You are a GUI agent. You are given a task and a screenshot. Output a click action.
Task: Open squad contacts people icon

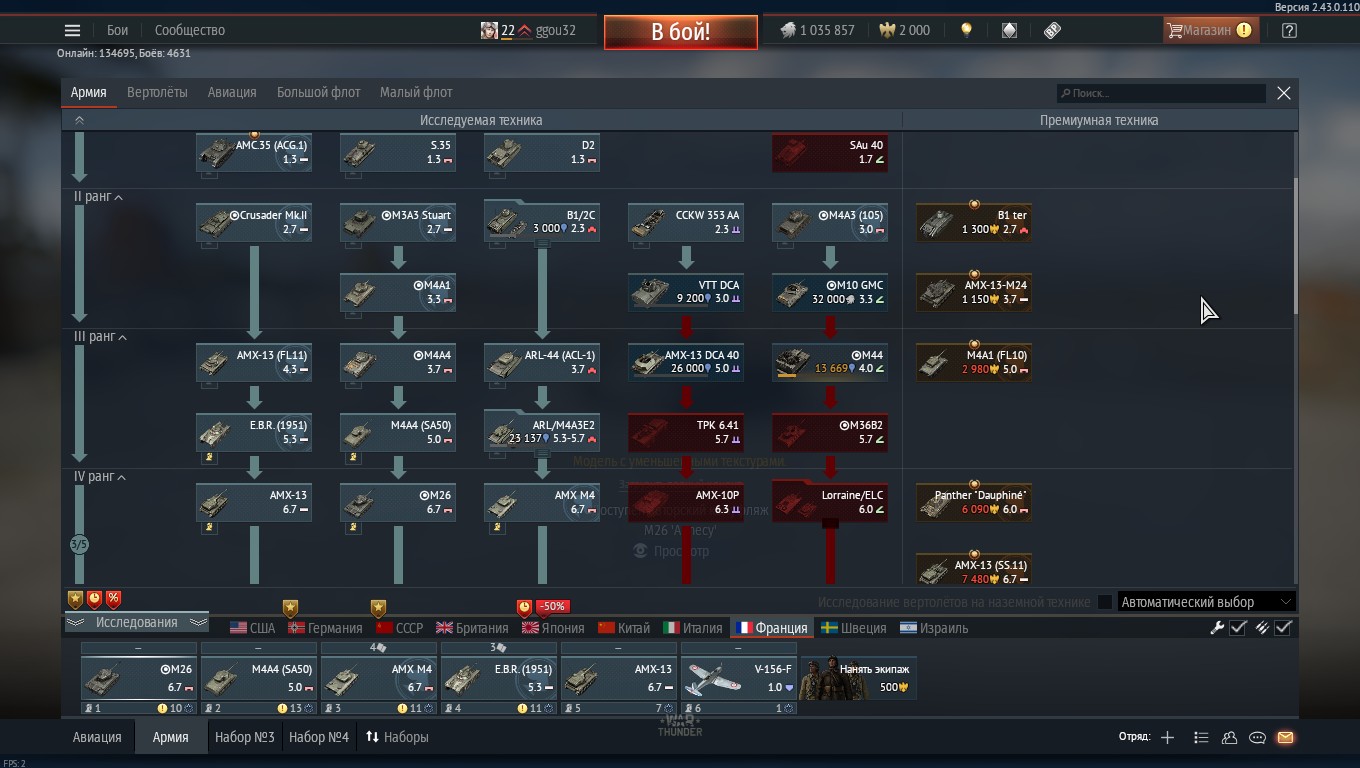point(1229,737)
